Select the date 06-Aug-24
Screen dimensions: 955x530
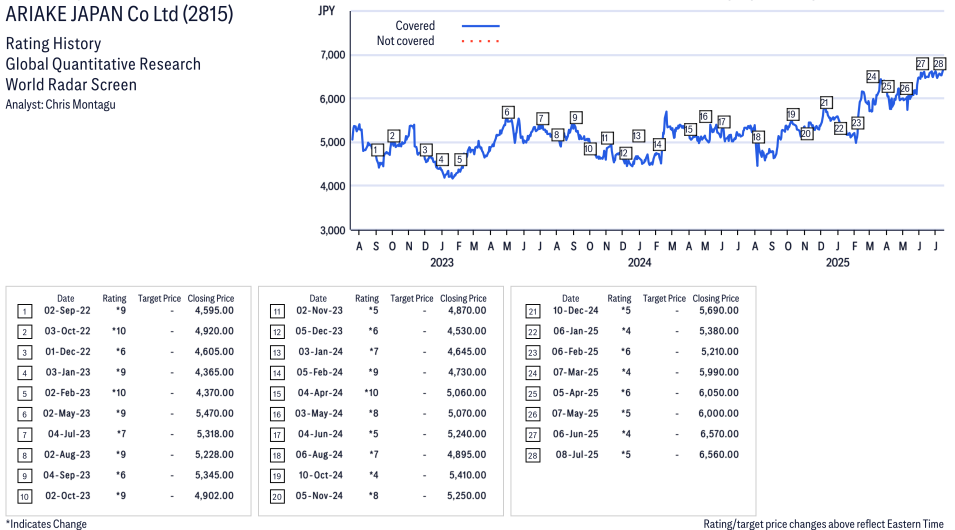pos(320,454)
